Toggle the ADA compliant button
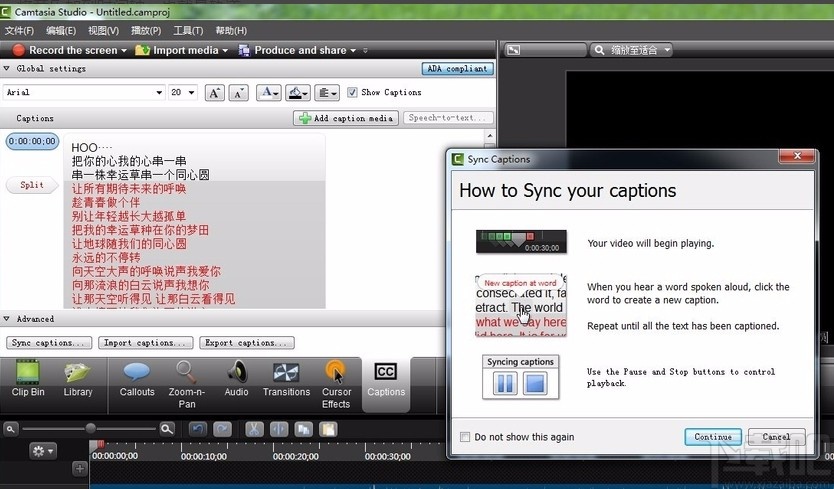834x489 pixels. coord(457,69)
